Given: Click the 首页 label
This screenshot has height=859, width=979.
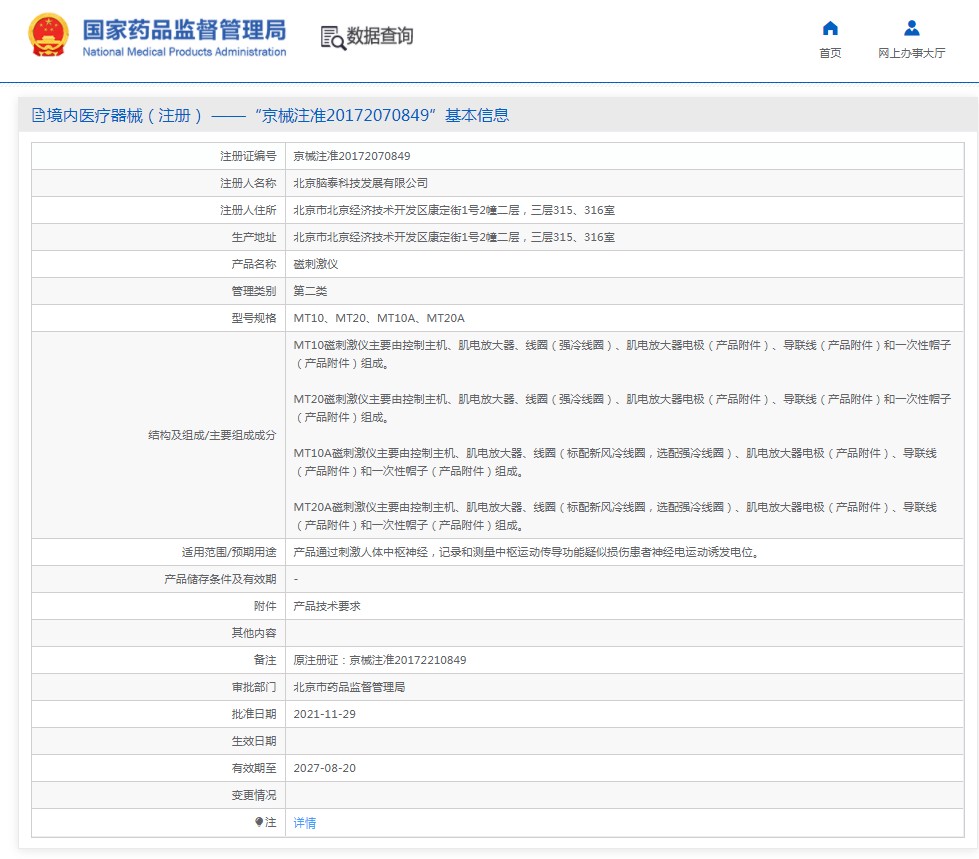Looking at the screenshot, I should 830,53.
